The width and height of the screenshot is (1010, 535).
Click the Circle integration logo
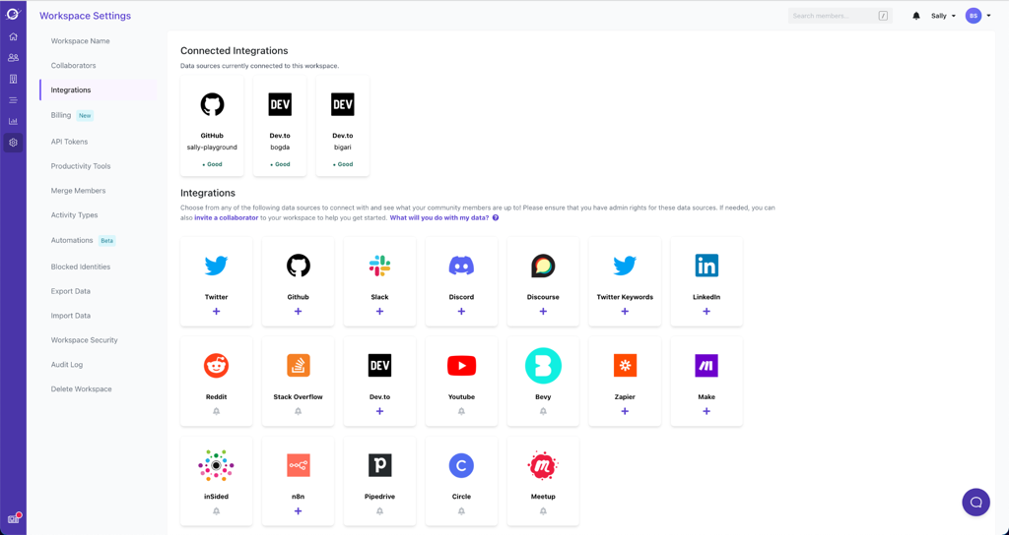tap(461, 465)
